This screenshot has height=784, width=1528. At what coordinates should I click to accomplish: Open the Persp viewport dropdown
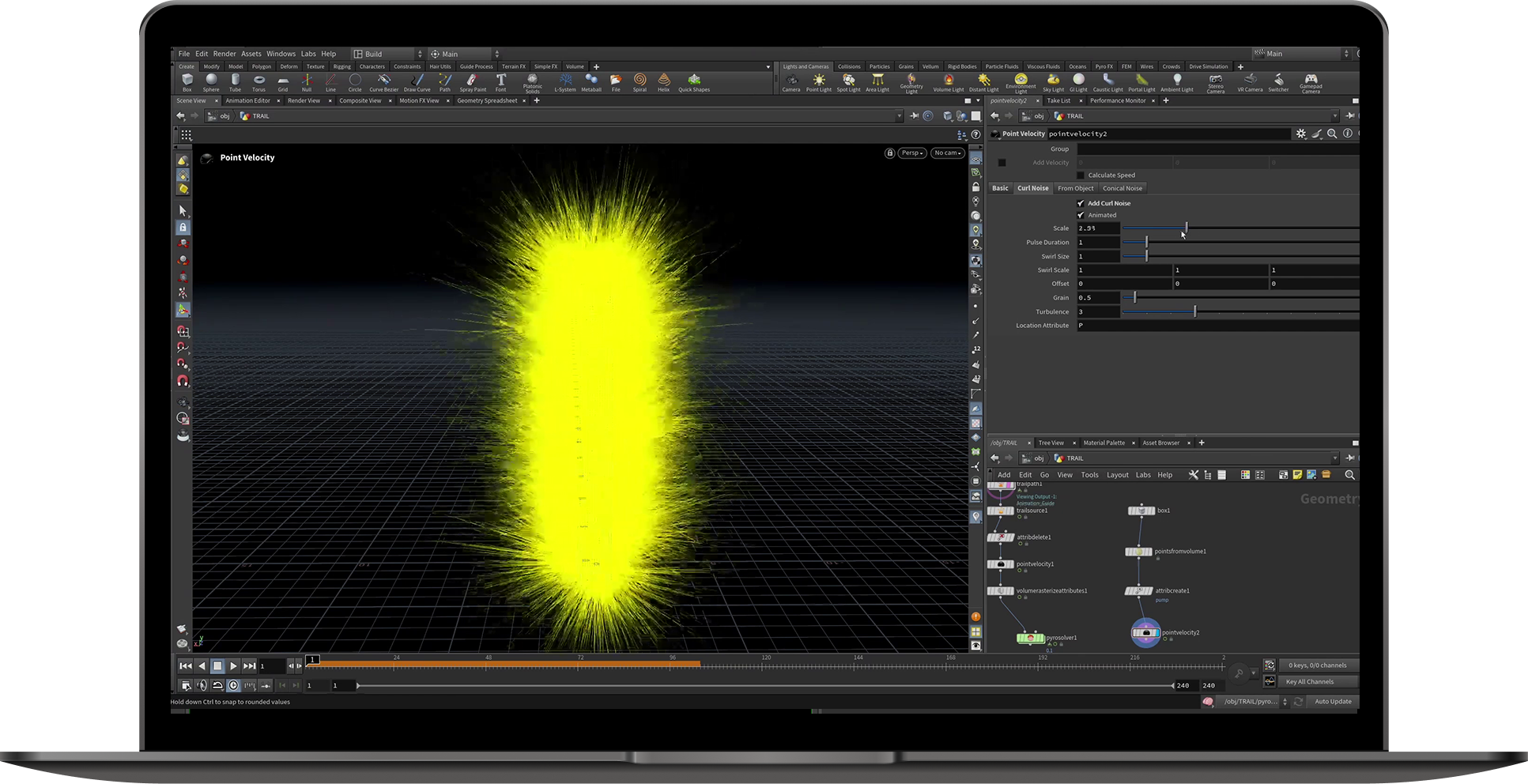912,153
